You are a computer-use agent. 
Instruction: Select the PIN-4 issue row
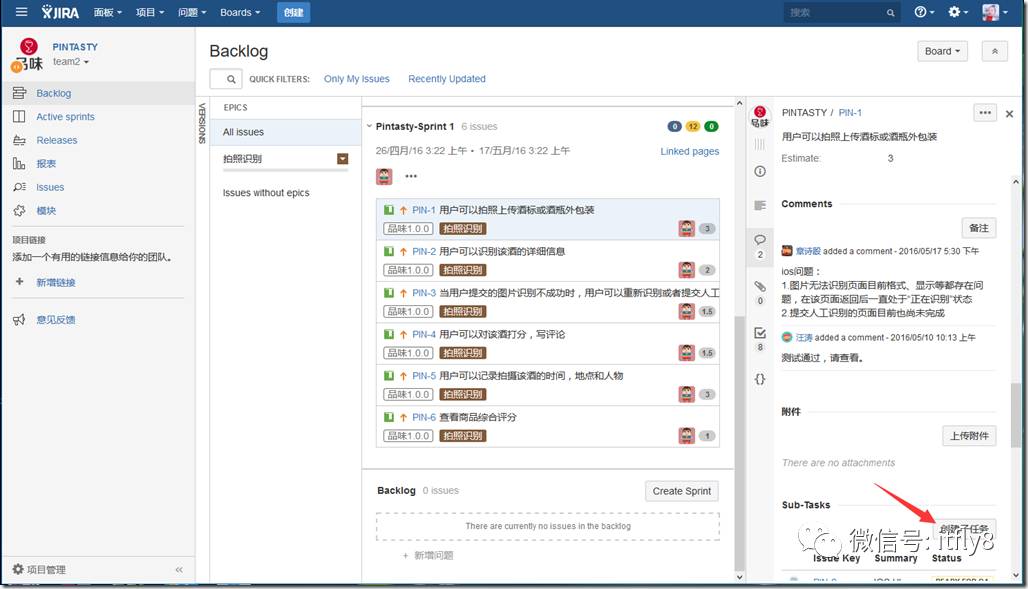coord(548,344)
